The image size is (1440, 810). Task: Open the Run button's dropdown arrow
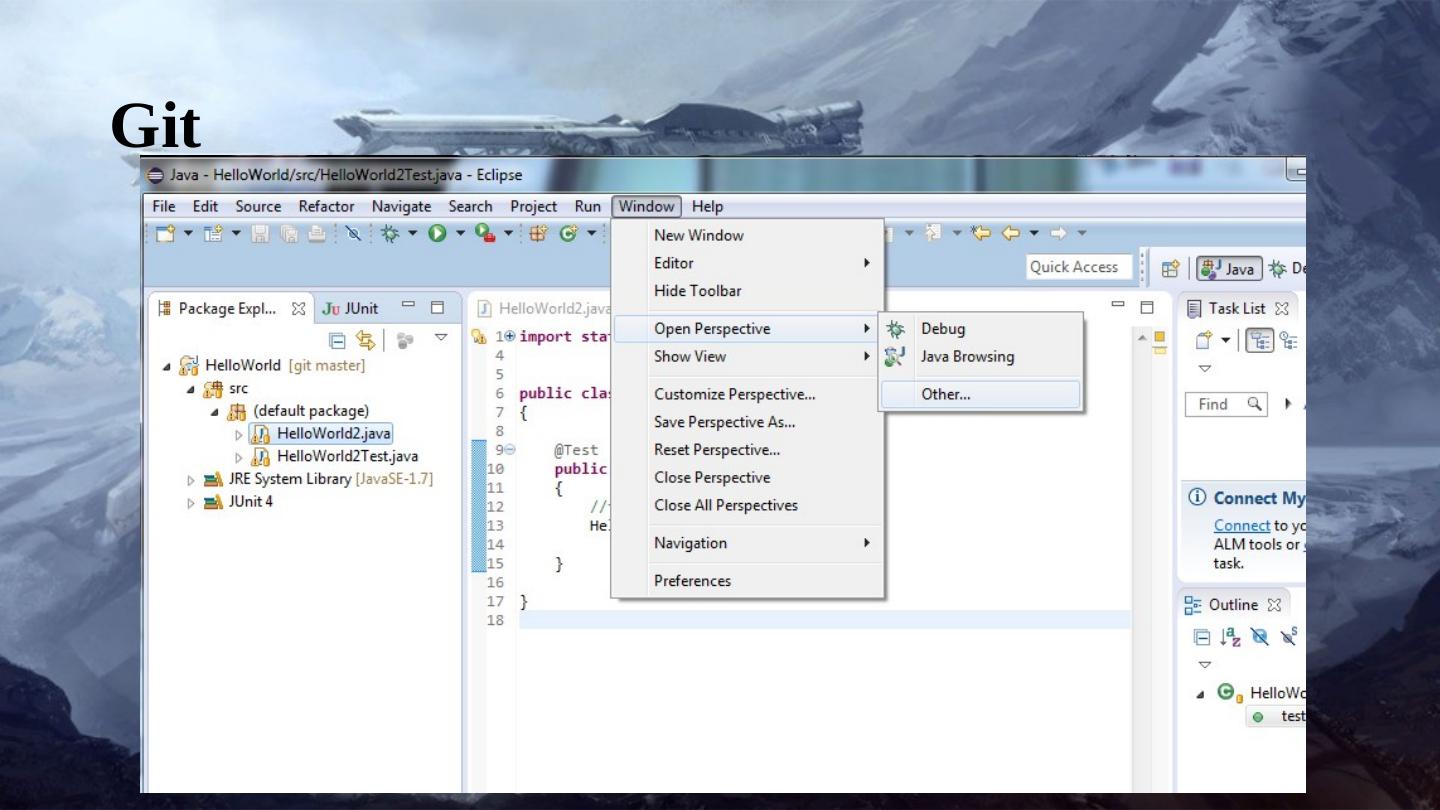461,235
